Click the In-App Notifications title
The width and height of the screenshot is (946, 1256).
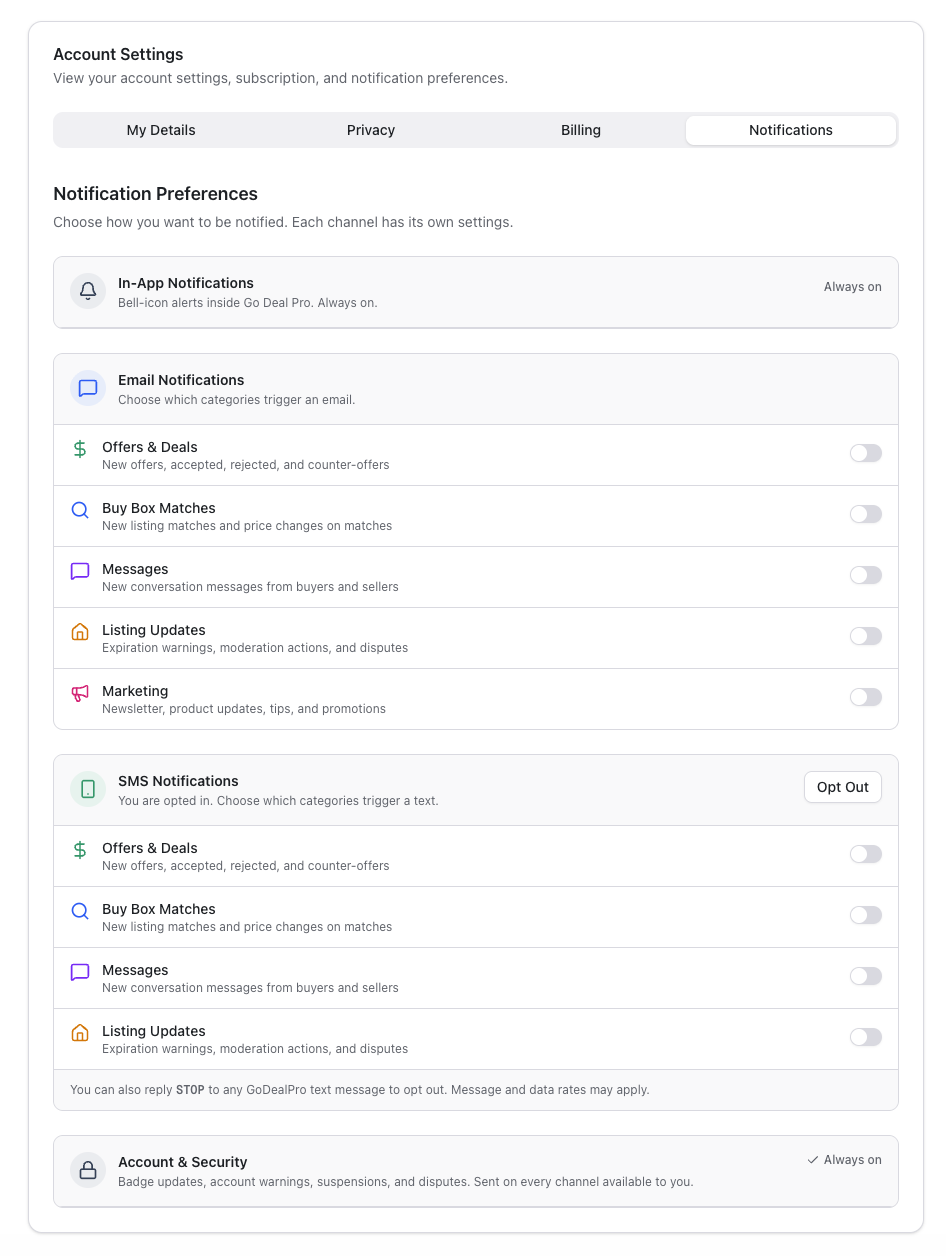(186, 283)
